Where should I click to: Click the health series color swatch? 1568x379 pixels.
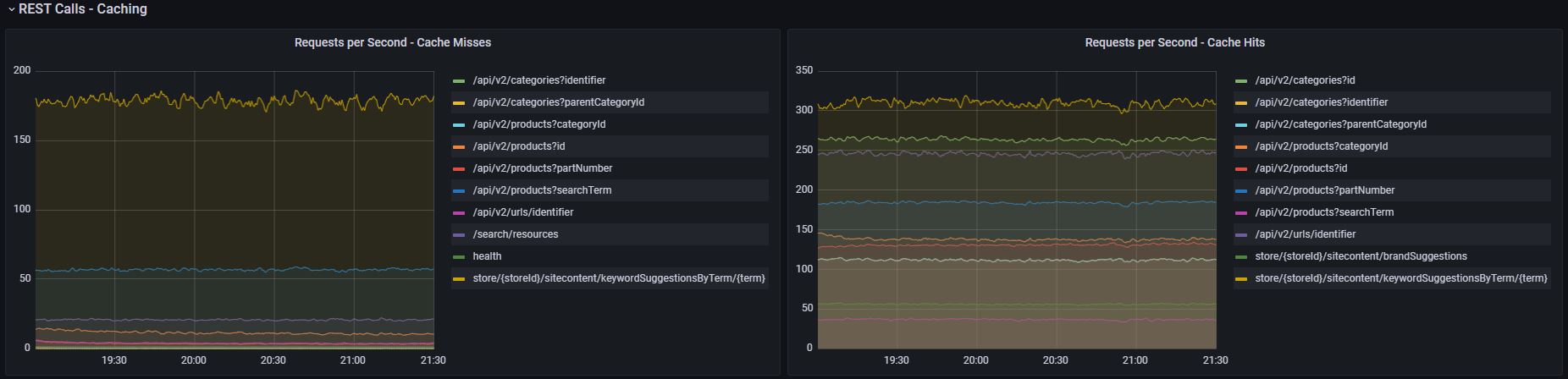(460, 256)
